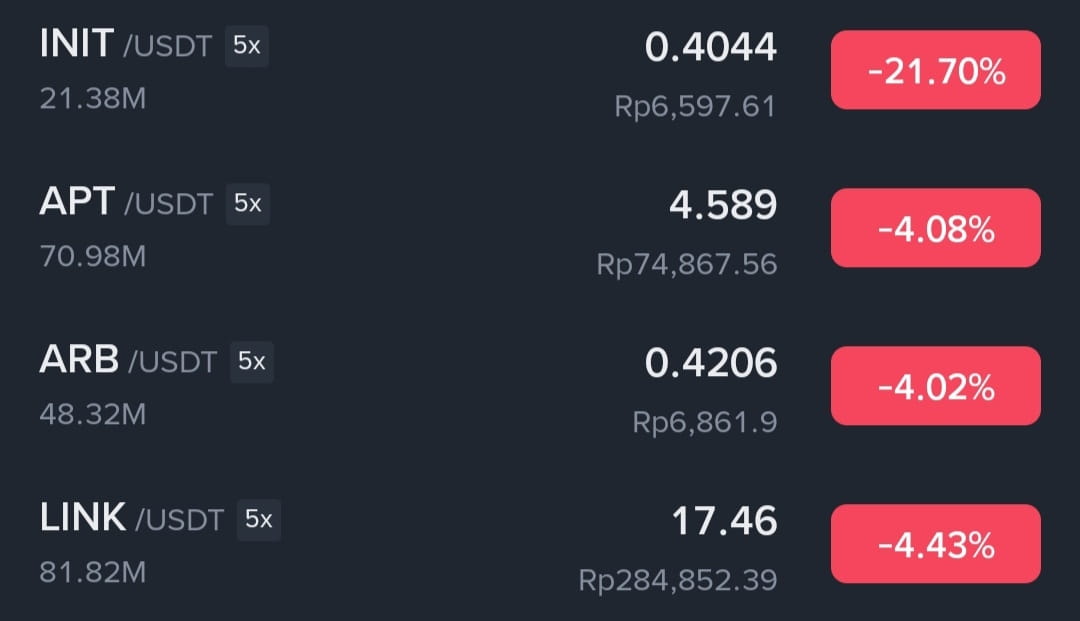Open the APT/USDT trading pair

pyautogui.click(x=540, y=228)
